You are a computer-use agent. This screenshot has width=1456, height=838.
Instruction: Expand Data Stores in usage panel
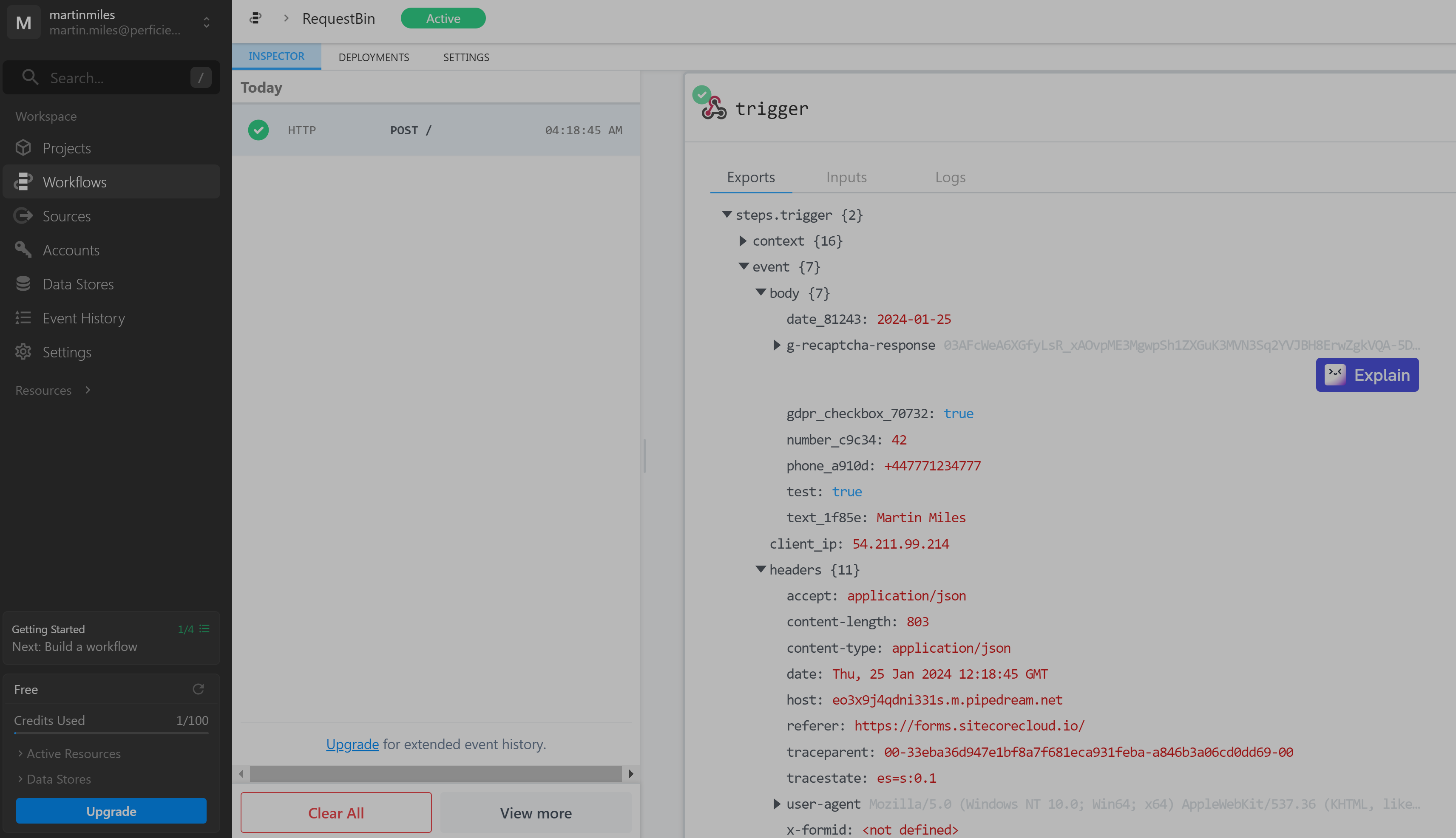54,779
